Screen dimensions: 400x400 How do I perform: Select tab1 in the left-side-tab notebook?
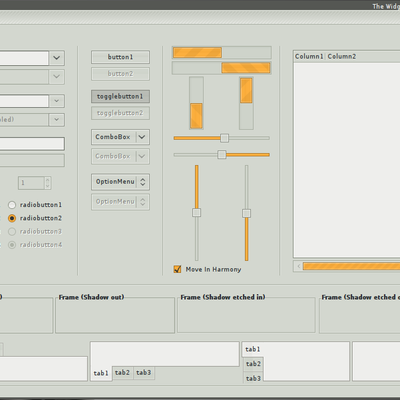253,349
